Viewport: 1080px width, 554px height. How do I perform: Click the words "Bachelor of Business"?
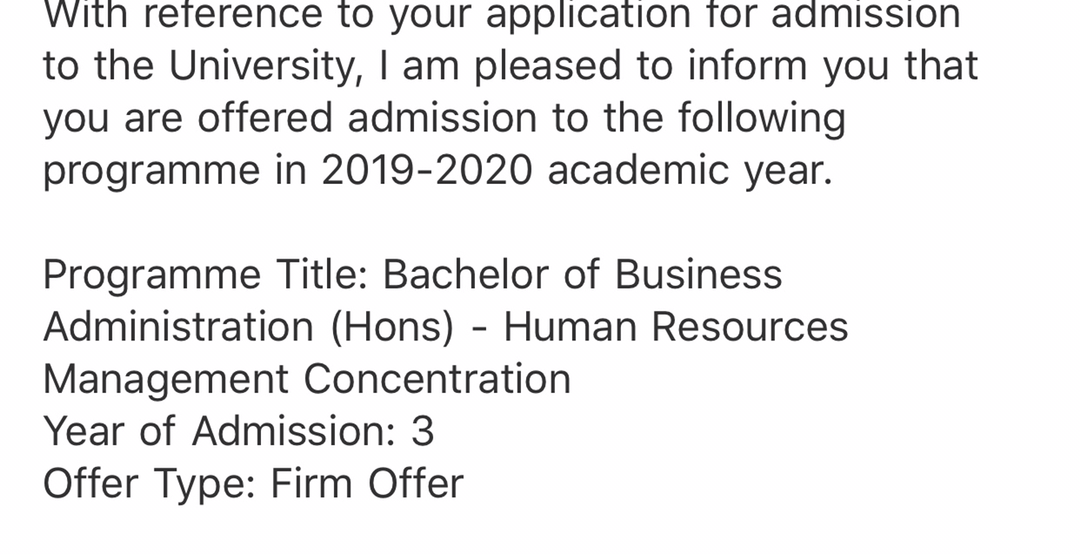tap(583, 274)
